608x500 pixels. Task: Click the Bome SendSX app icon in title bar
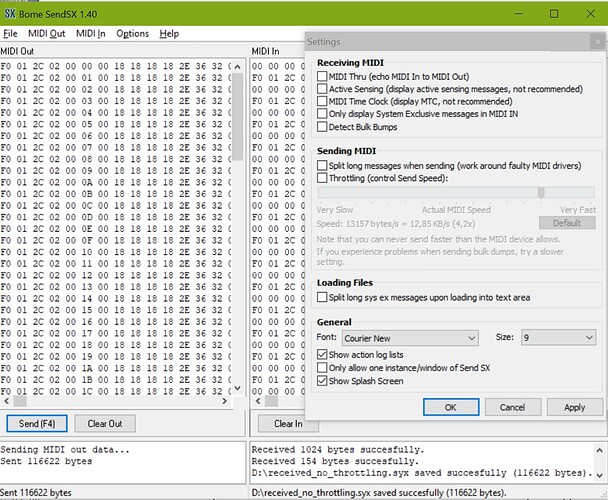click(x=10, y=14)
